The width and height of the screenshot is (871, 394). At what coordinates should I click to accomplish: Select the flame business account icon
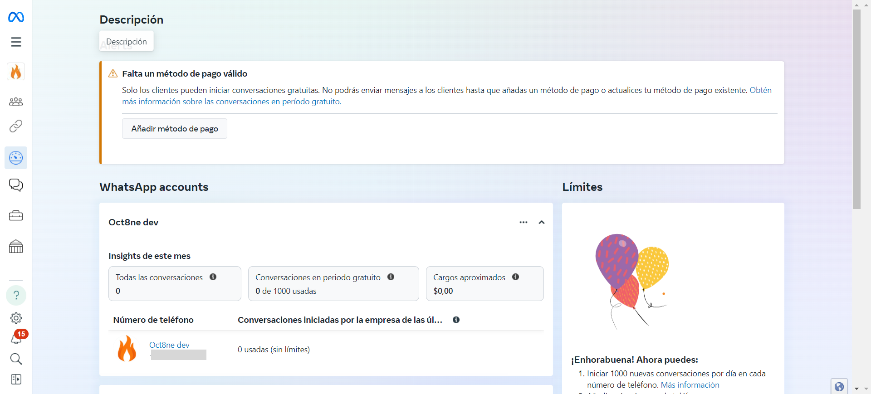click(16, 72)
